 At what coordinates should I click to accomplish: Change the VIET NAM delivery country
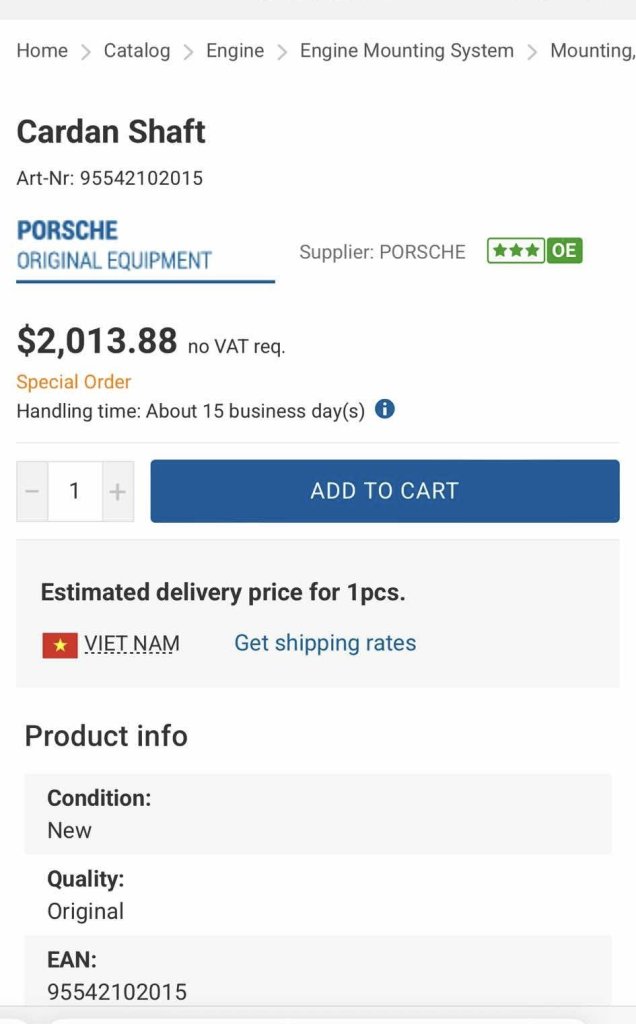(x=132, y=644)
